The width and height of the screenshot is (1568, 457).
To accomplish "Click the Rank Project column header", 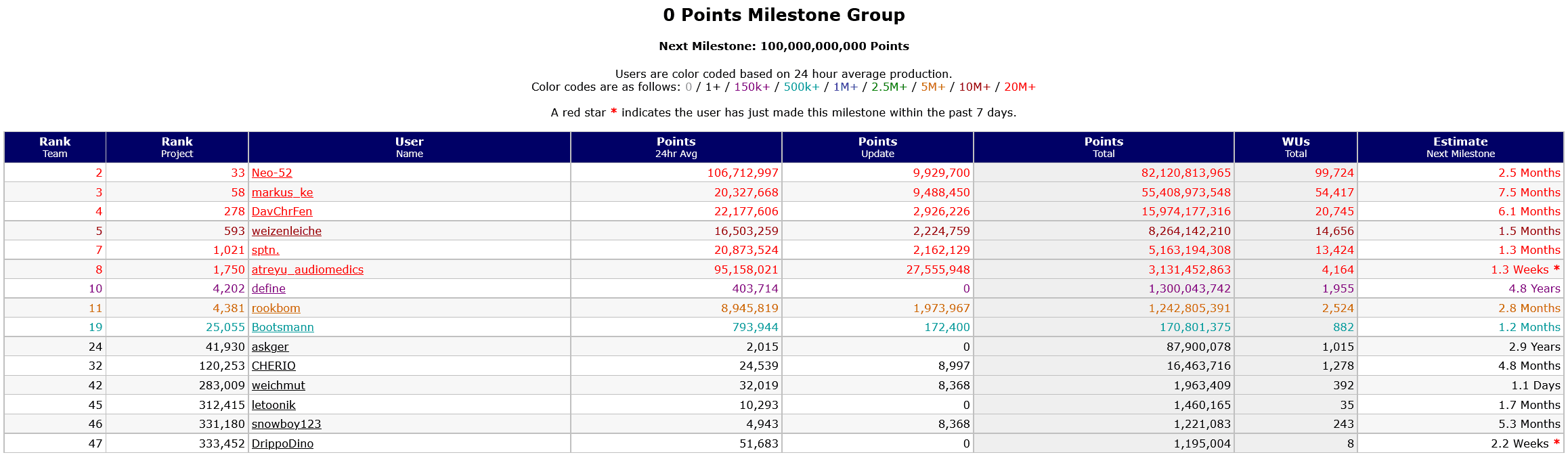I will [x=177, y=147].
